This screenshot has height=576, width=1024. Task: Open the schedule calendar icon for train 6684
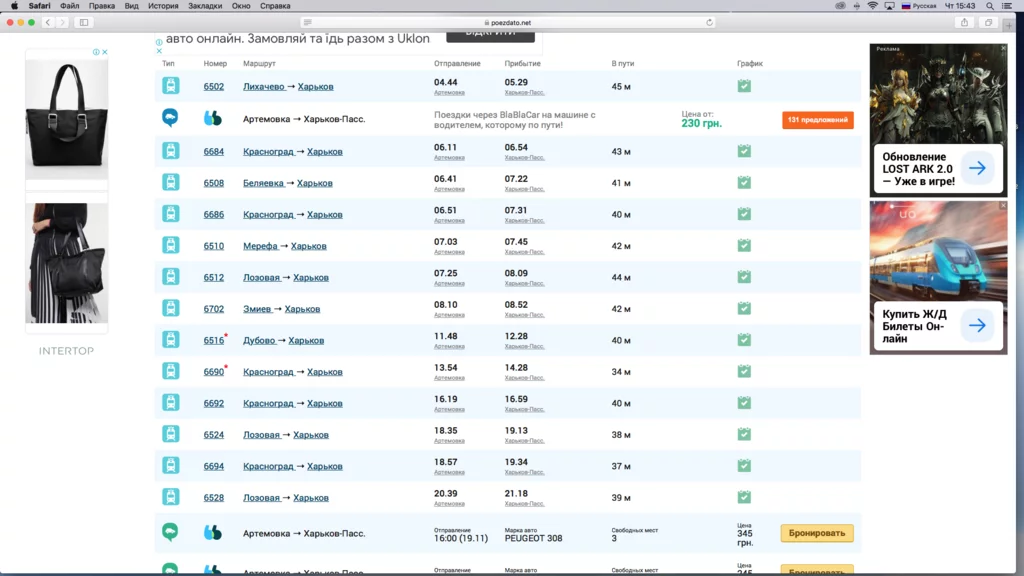point(744,151)
